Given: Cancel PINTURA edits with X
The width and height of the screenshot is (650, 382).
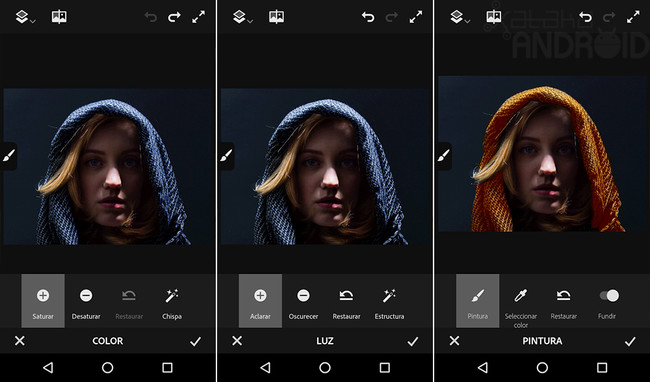Looking at the screenshot, I should pyautogui.click(x=454, y=341).
